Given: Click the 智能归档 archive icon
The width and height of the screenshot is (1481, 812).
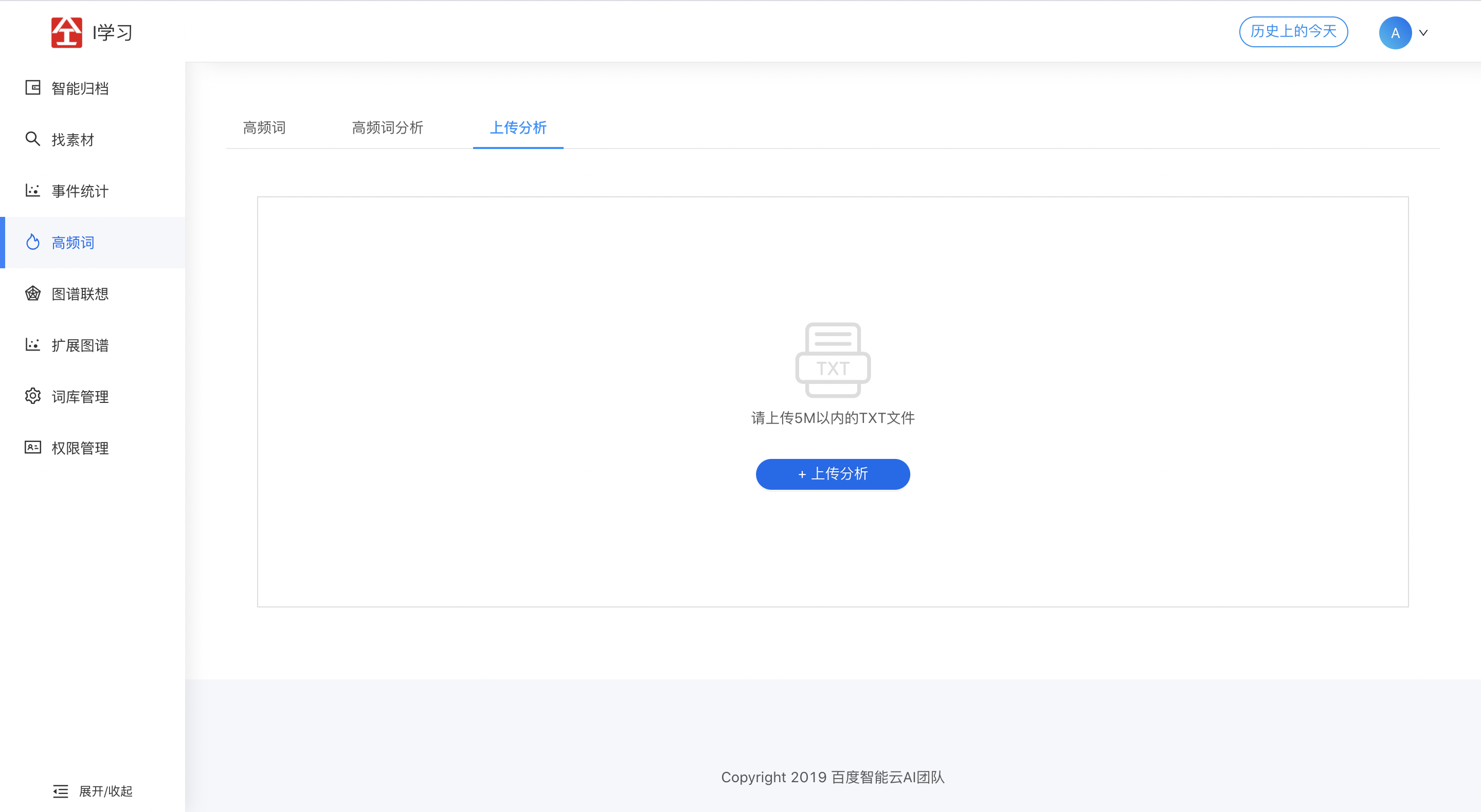Looking at the screenshot, I should point(33,88).
